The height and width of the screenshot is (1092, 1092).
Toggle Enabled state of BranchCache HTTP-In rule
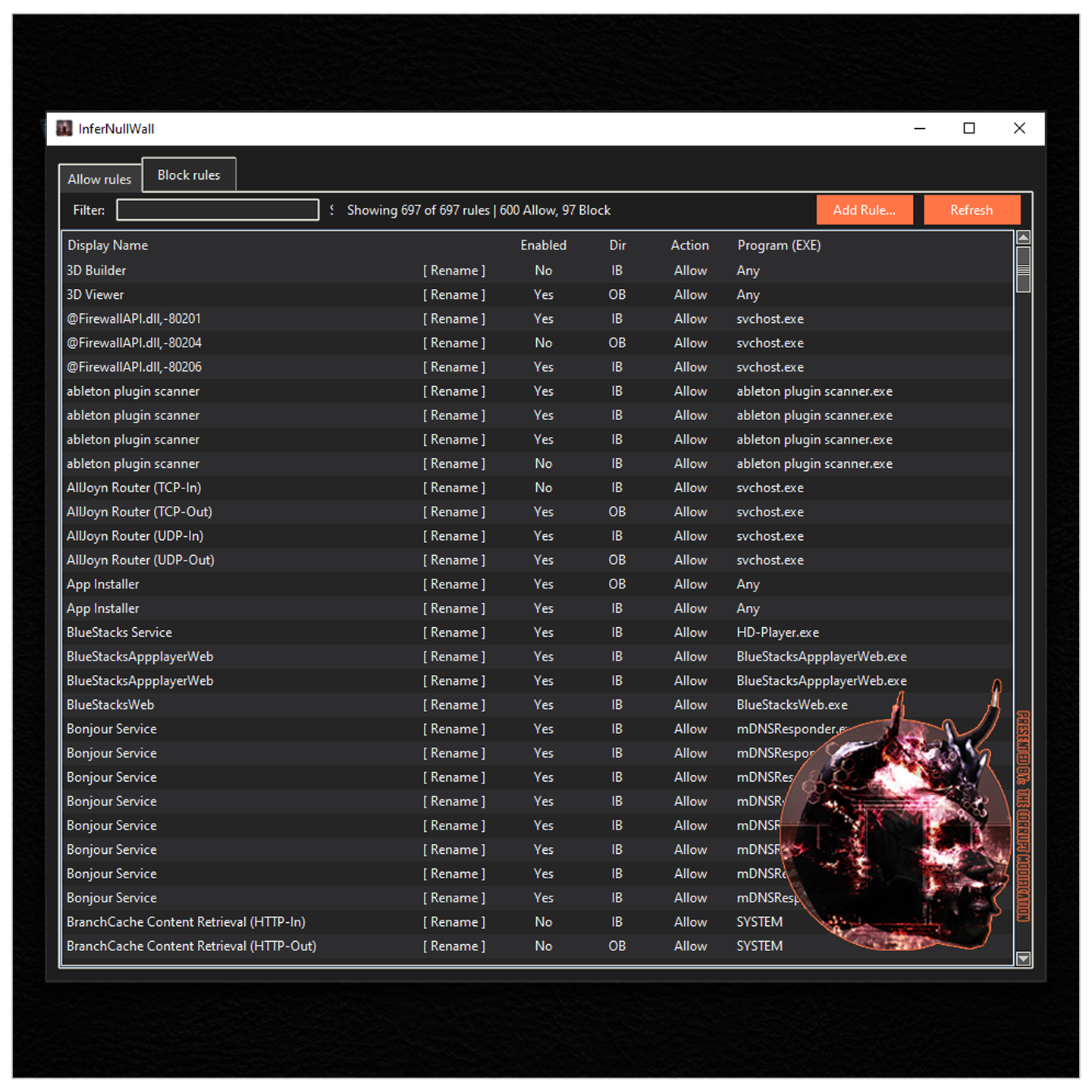(543, 922)
